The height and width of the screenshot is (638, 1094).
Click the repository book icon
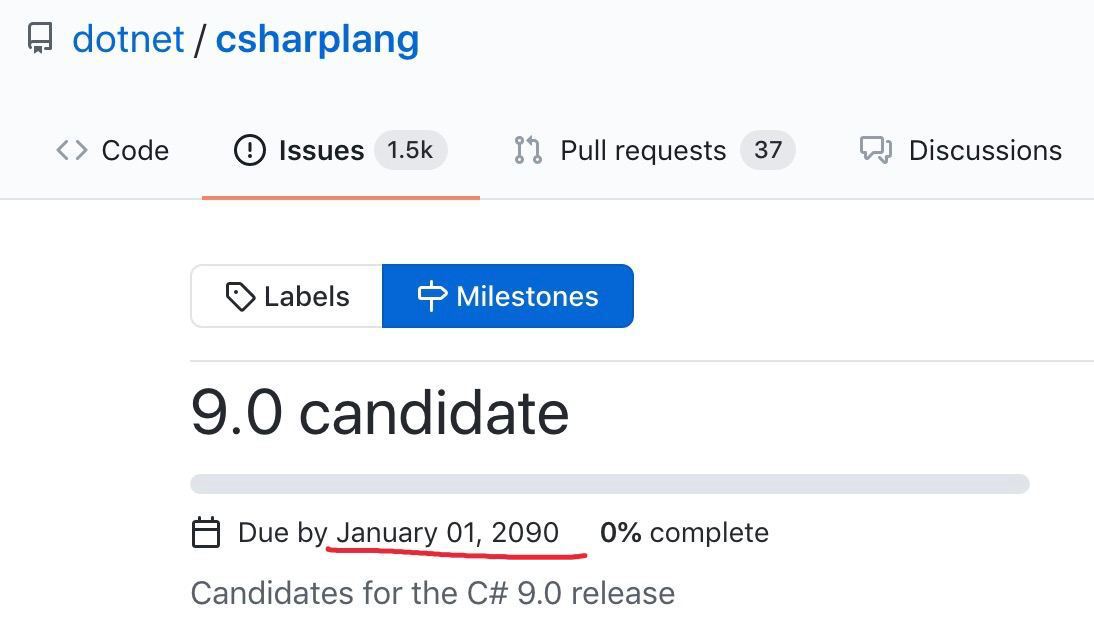pyautogui.click(x=40, y=38)
